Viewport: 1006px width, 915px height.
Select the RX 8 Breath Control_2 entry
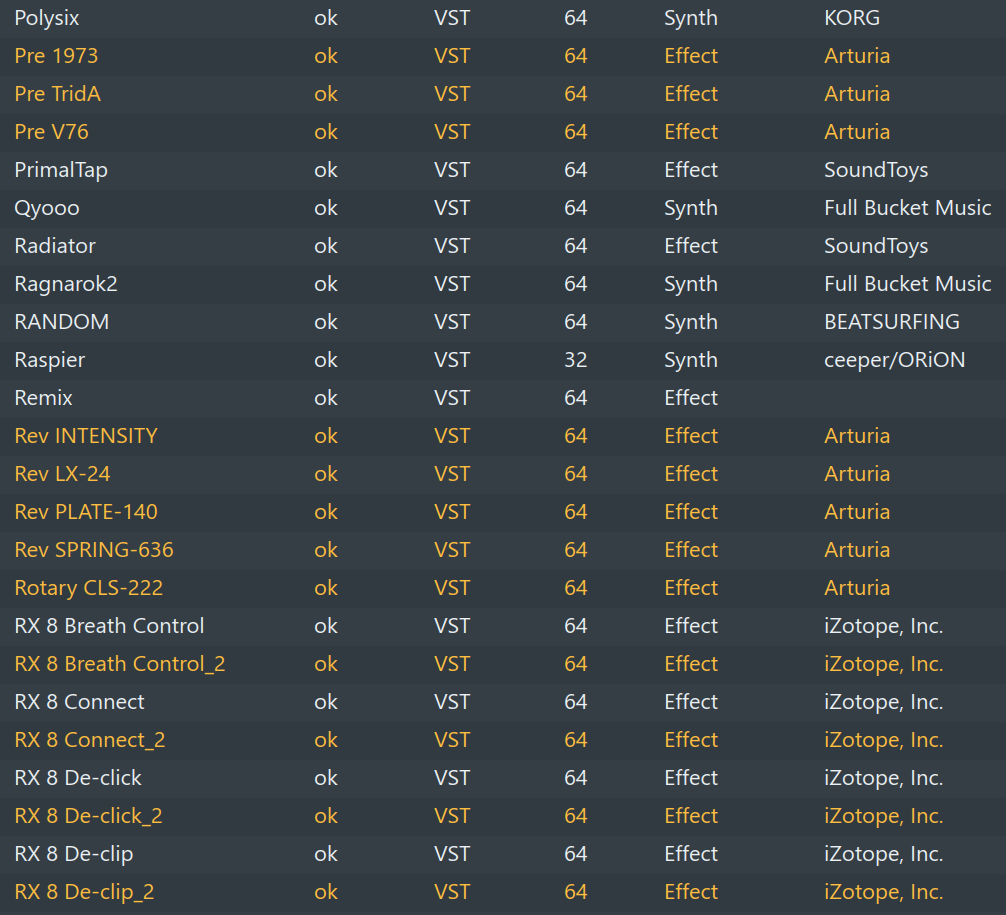120,664
